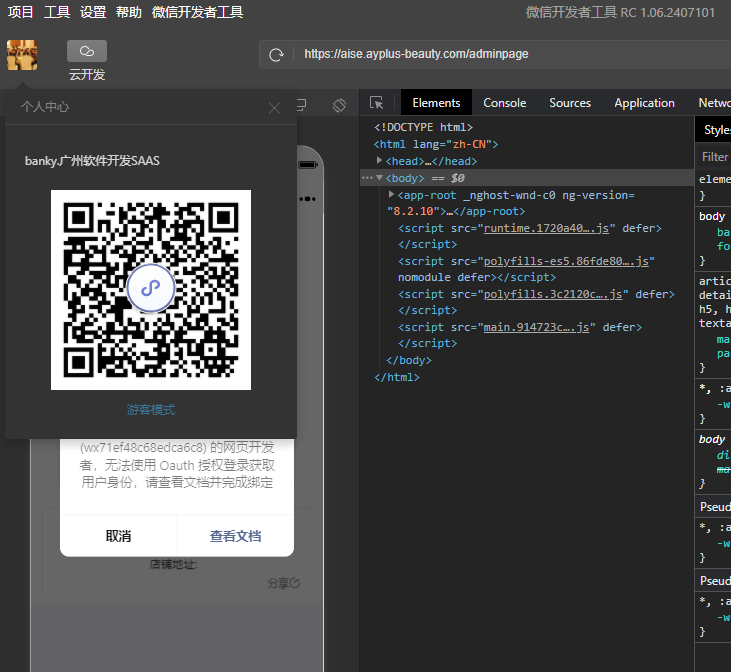
Task: Open the 设置 menu
Action: pos(93,12)
